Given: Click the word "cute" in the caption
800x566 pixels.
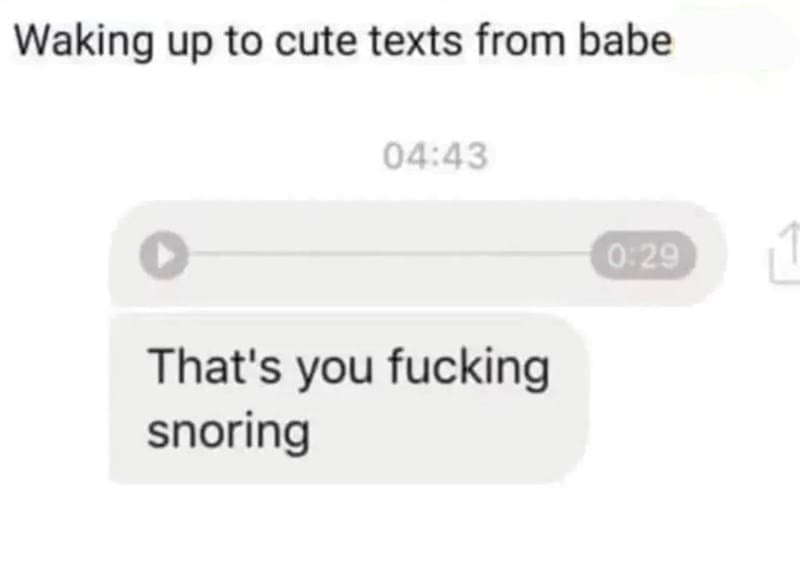Looking at the screenshot, I should coord(316,42).
